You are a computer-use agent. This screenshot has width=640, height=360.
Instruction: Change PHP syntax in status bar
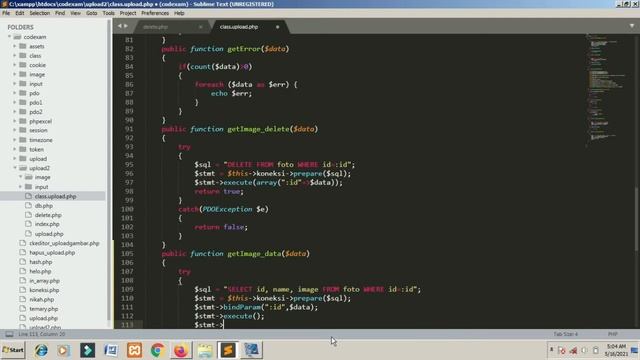tap(612, 334)
